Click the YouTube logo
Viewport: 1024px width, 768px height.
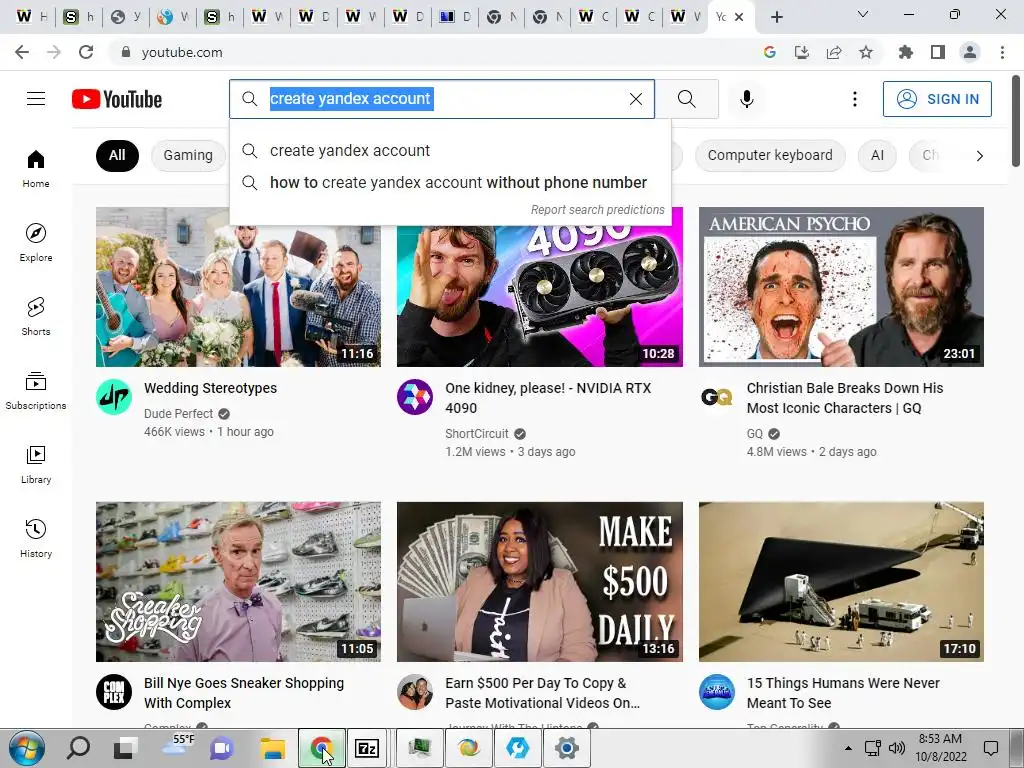(117, 99)
